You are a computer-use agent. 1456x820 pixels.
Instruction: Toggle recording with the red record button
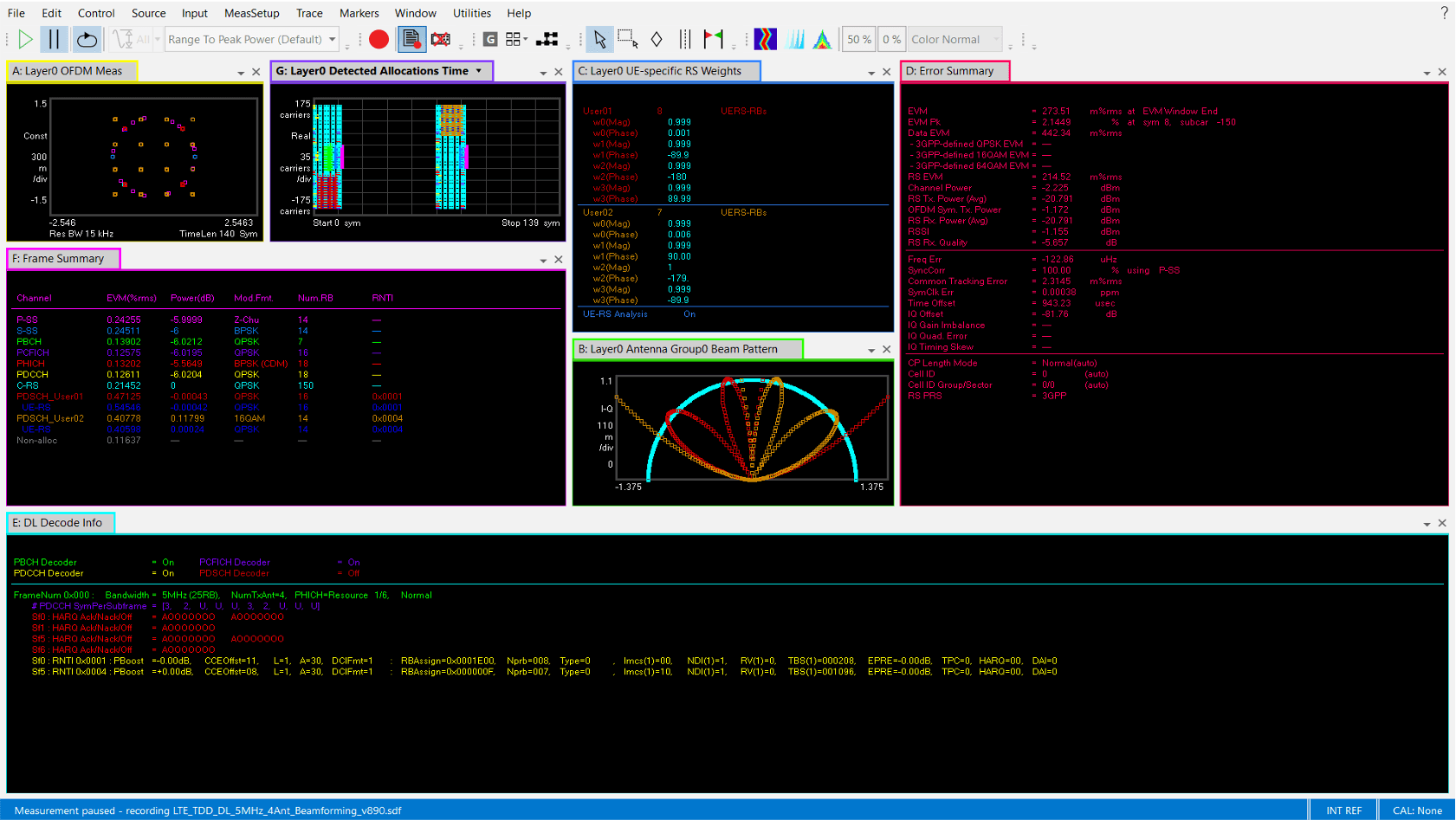379,39
